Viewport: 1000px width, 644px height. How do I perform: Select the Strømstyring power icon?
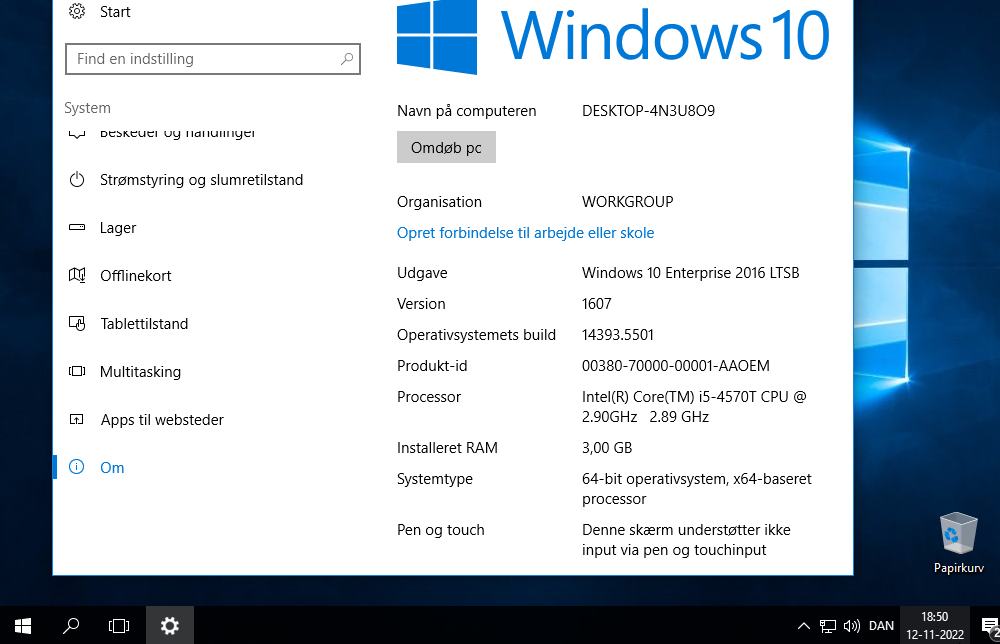click(x=77, y=179)
